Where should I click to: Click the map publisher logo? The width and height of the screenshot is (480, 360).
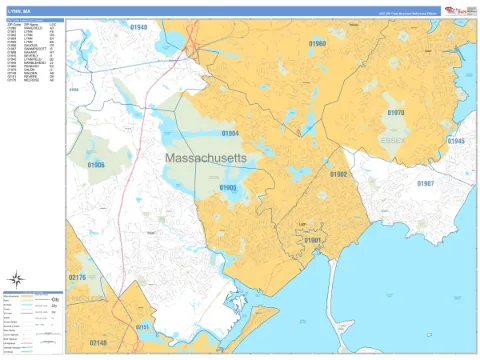pos(455,11)
